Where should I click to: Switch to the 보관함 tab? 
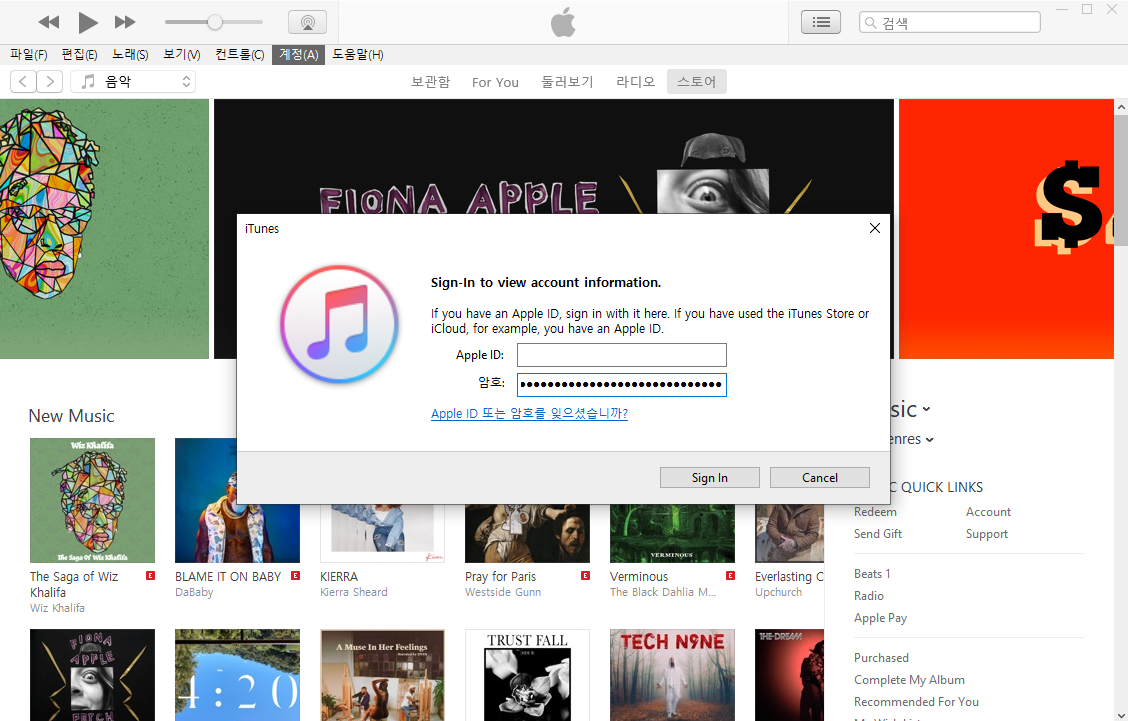(430, 82)
